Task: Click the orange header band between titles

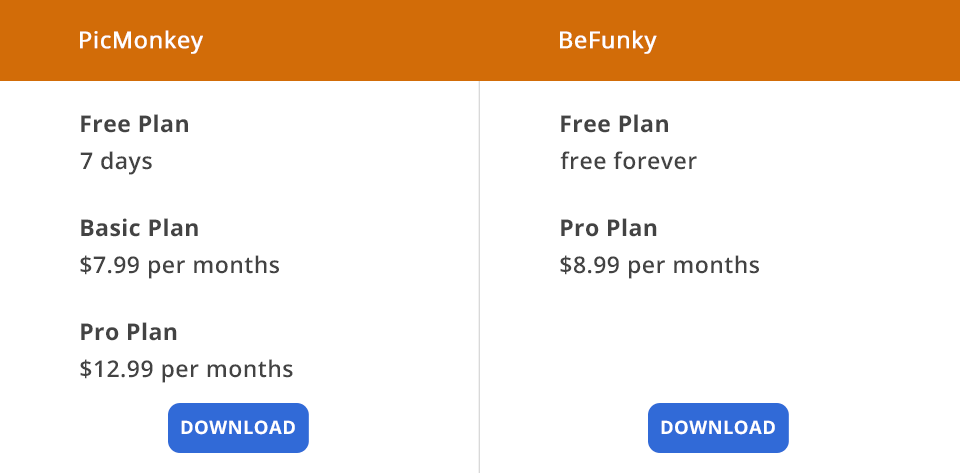Action: [x=380, y=41]
